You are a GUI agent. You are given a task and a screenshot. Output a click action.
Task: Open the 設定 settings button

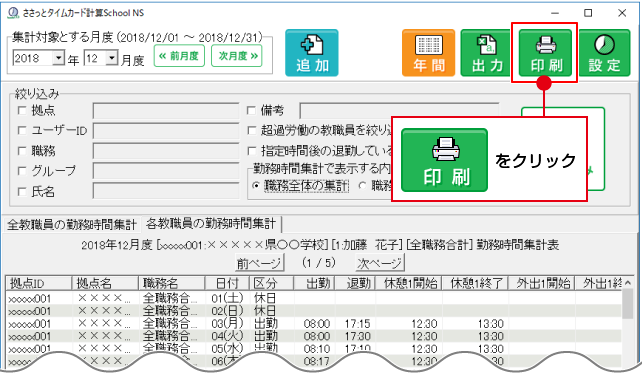point(604,53)
